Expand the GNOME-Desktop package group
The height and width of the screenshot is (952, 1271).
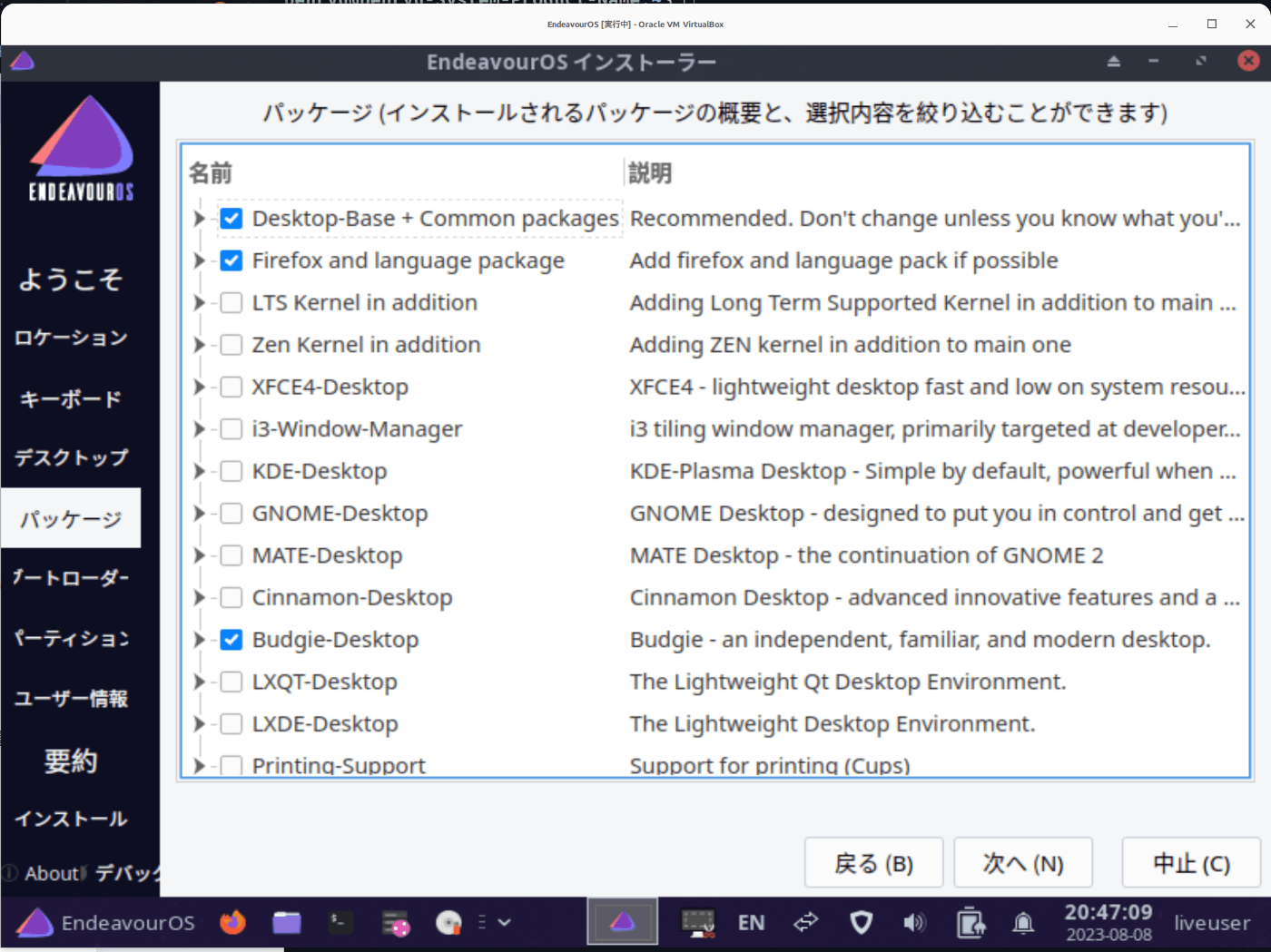199,514
